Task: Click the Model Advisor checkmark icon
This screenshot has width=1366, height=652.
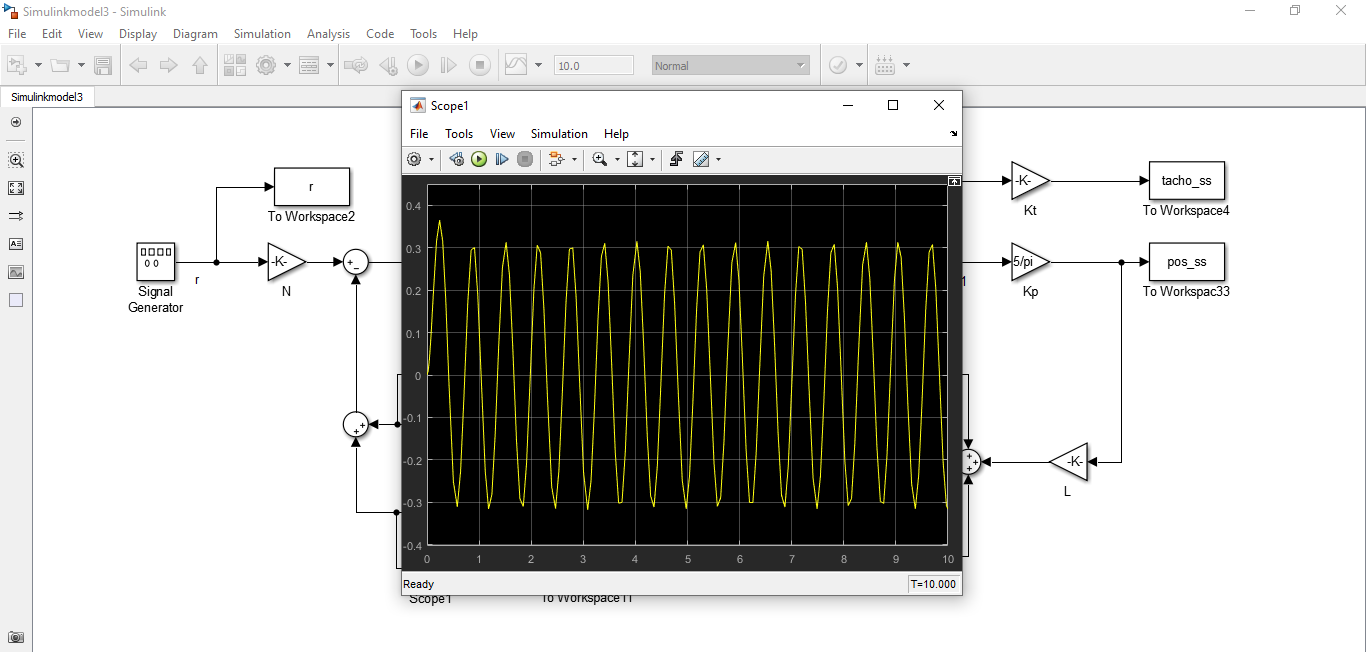Action: coord(838,65)
